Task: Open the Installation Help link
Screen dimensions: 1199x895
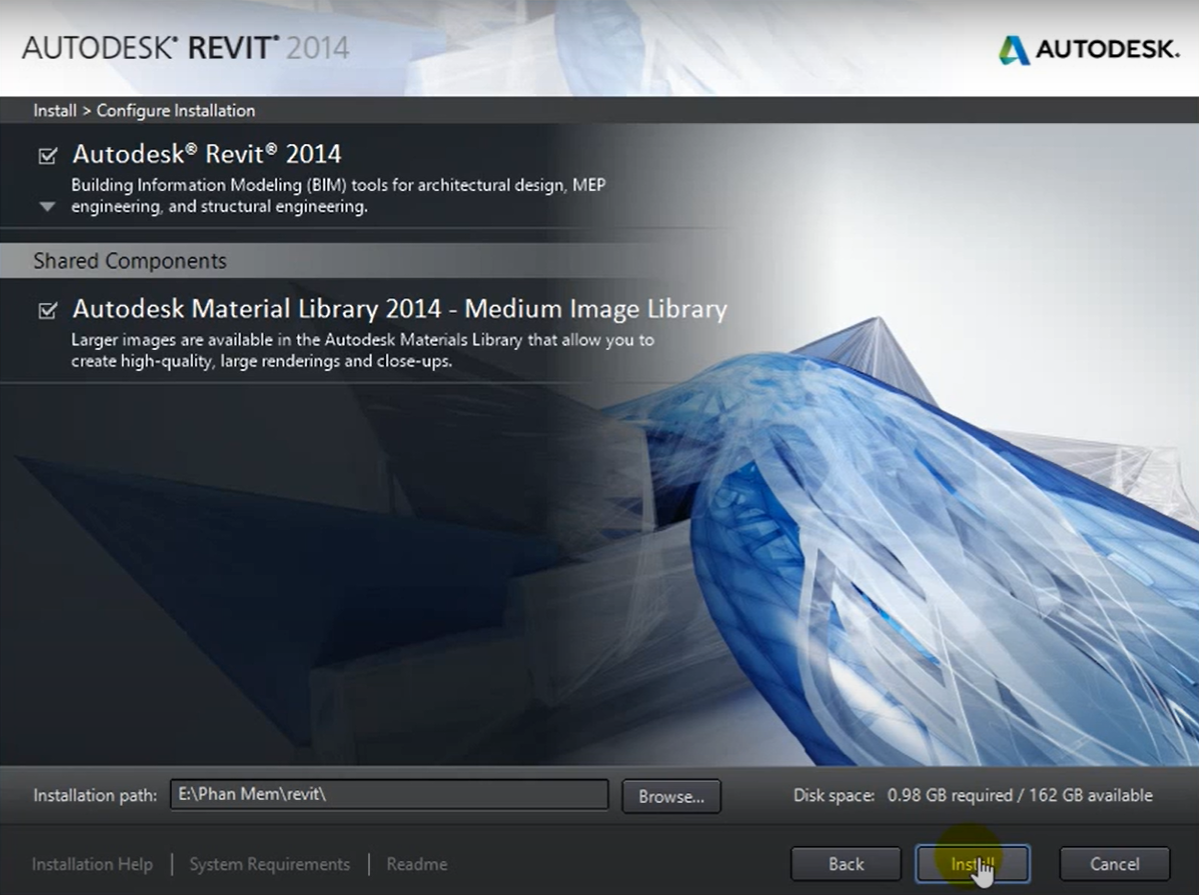Action: point(92,864)
